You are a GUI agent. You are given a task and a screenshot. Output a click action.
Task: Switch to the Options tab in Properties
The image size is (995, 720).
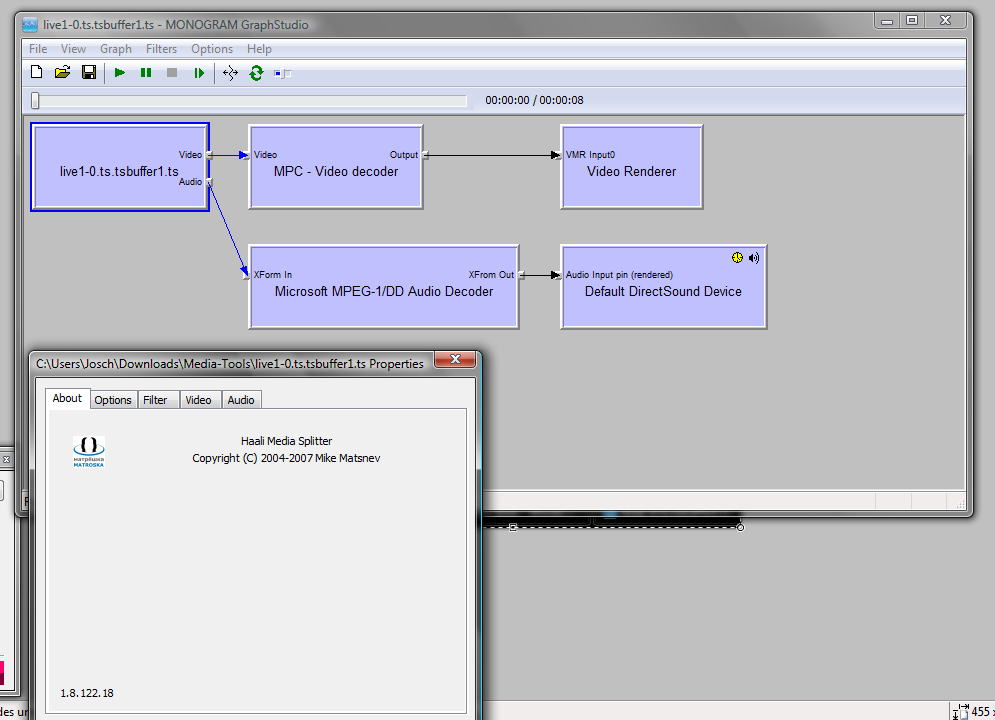pyautogui.click(x=113, y=400)
